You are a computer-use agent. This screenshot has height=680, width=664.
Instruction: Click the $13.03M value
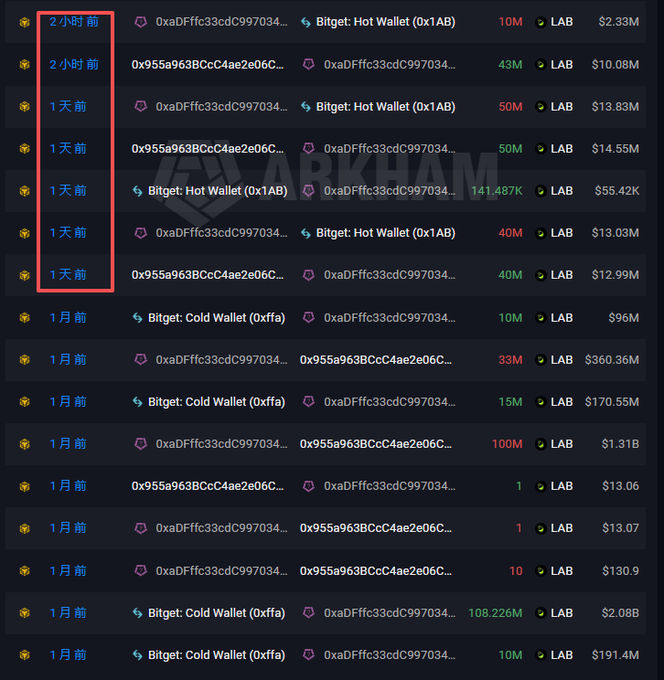[x=615, y=233]
